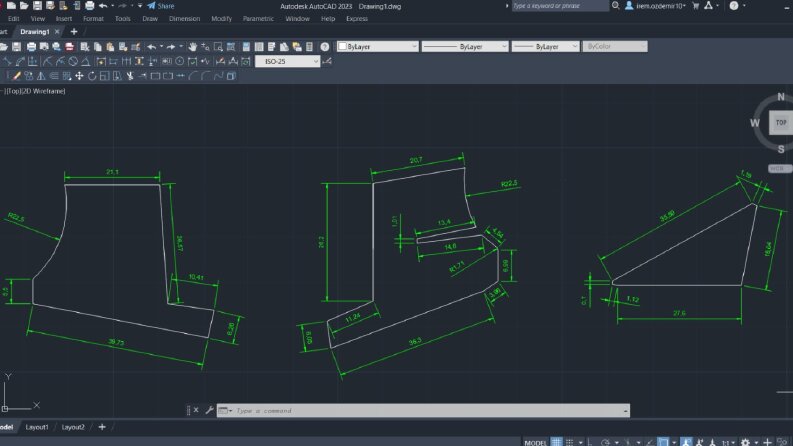Click the Paste clipboard icon in standard toolbar
Image resolution: width=793 pixels, height=446 pixels.
(110, 47)
